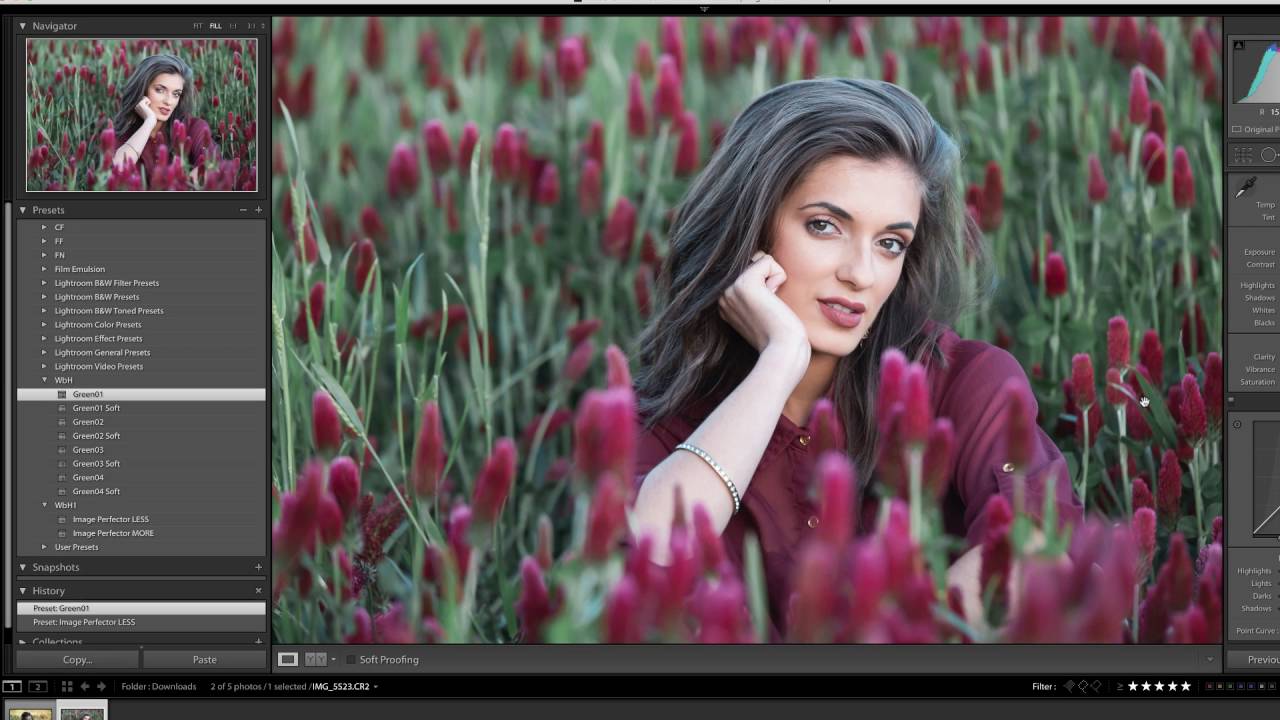Image resolution: width=1280 pixels, height=720 pixels.
Task: Collapse the WbH1 presets folder
Action: click(x=44, y=505)
